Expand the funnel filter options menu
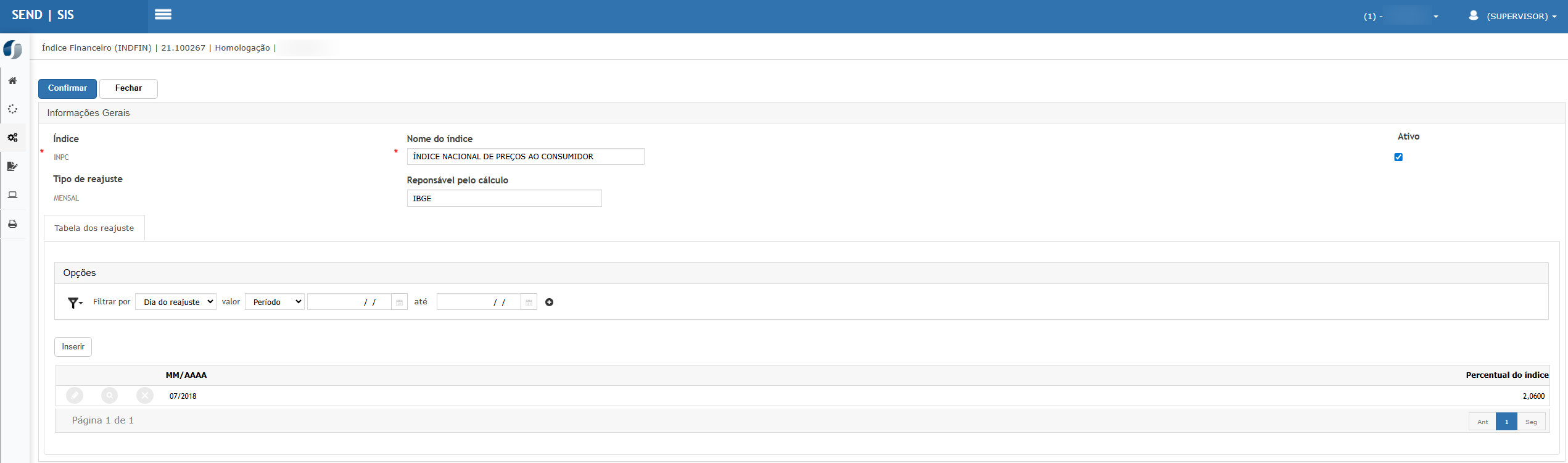 (x=75, y=302)
